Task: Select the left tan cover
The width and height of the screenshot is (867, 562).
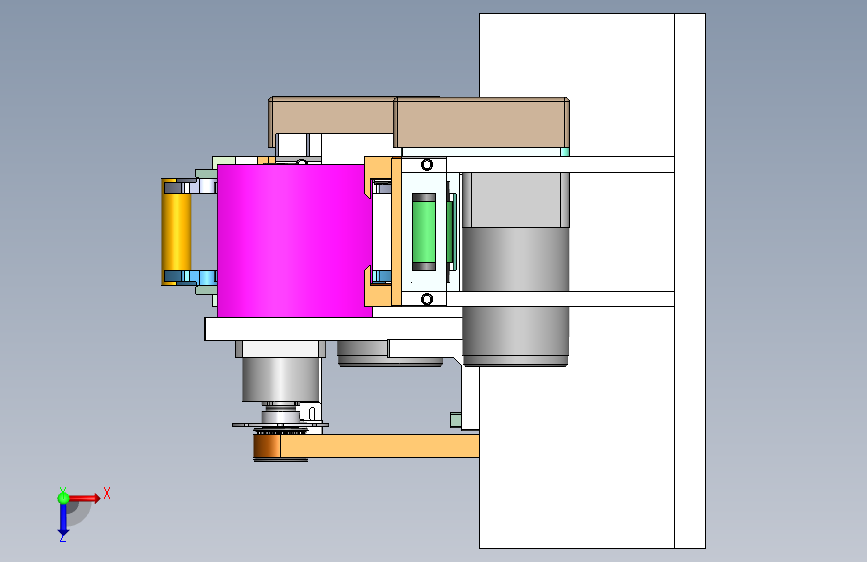Action: pos(332,115)
